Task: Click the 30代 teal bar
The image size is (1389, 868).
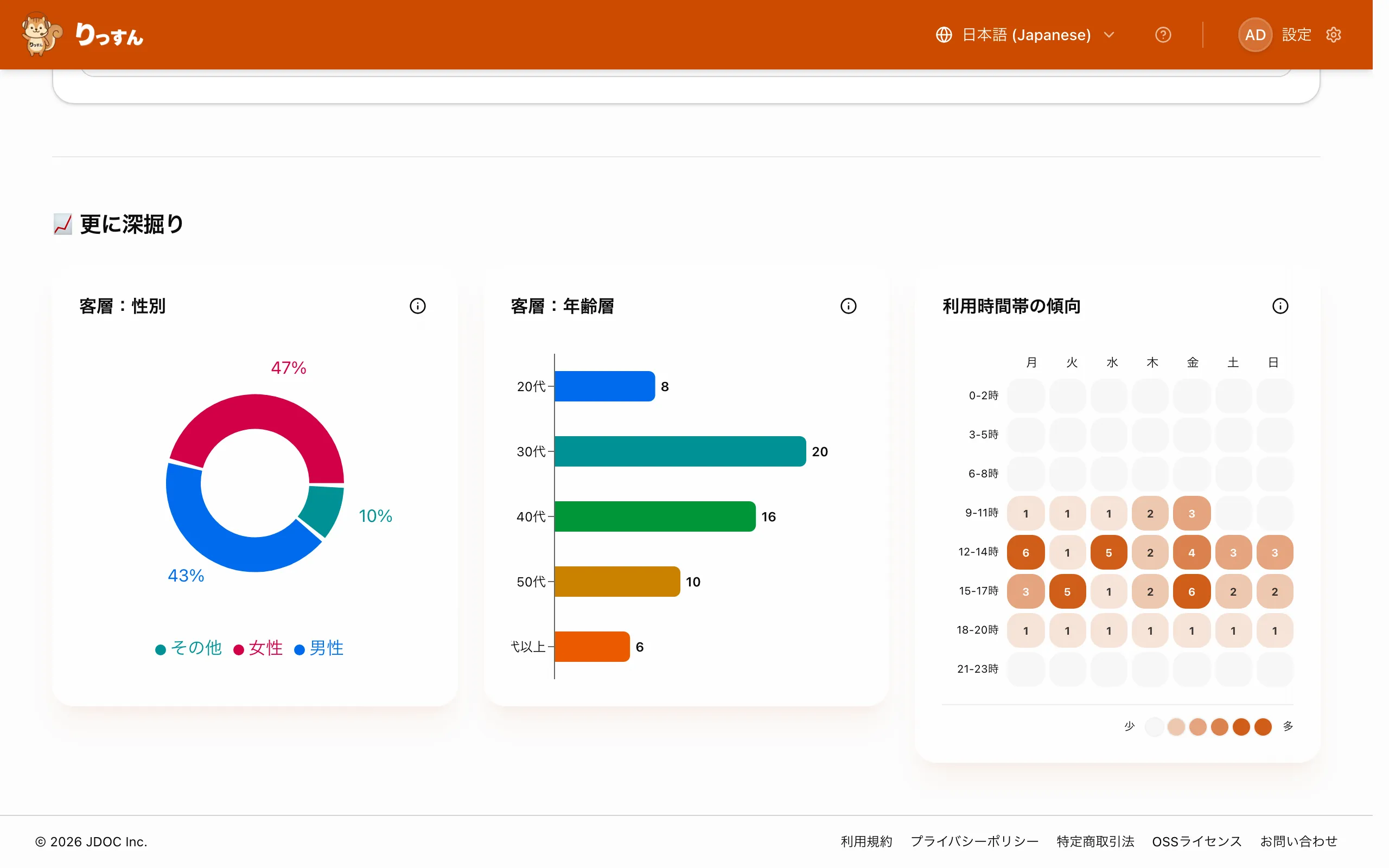Action: click(680, 451)
